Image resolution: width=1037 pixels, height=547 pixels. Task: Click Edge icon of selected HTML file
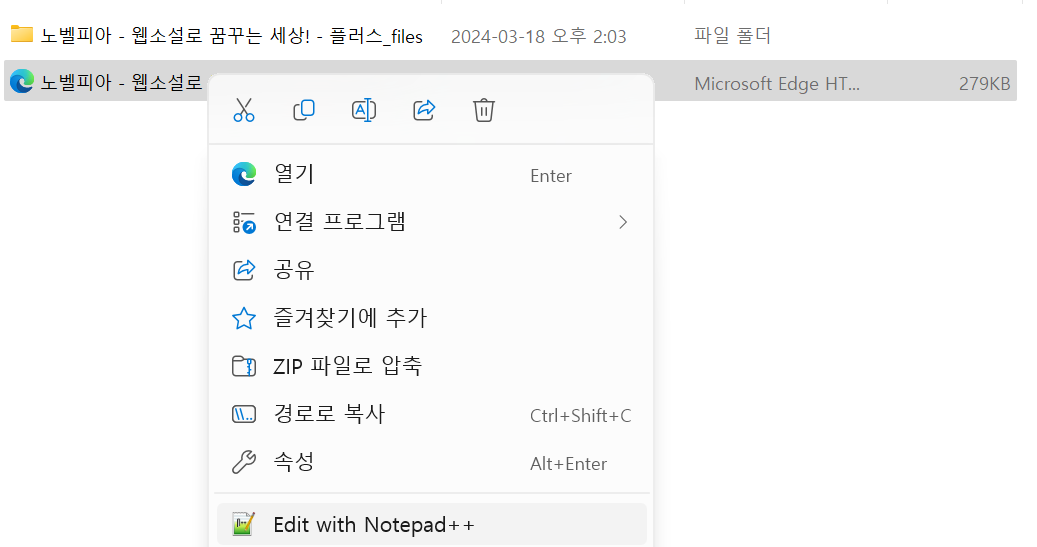click(22, 81)
